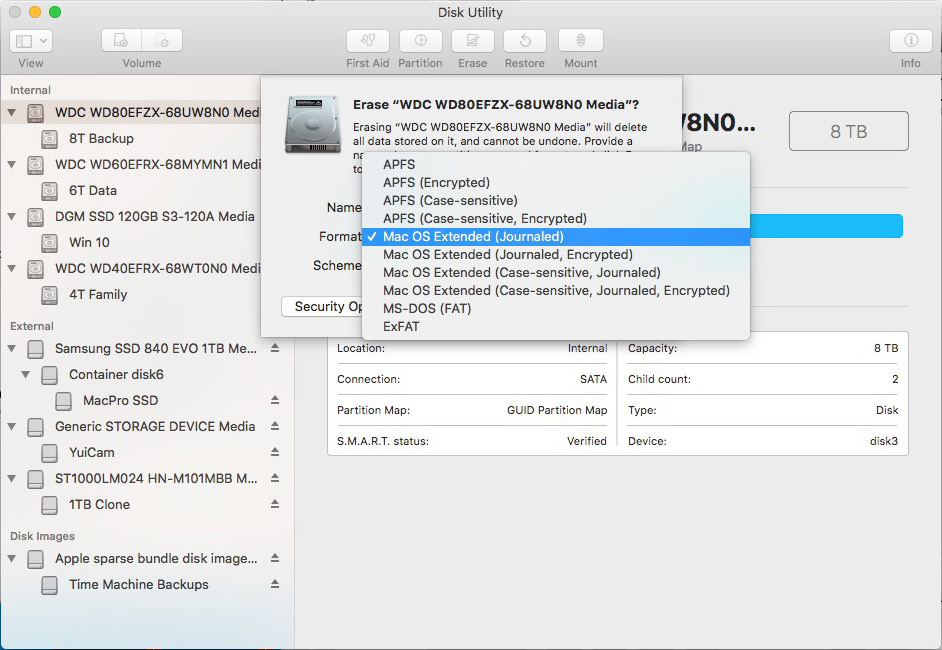942x650 pixels.
Task: Click the Security Options button
Action: (322, 306)
